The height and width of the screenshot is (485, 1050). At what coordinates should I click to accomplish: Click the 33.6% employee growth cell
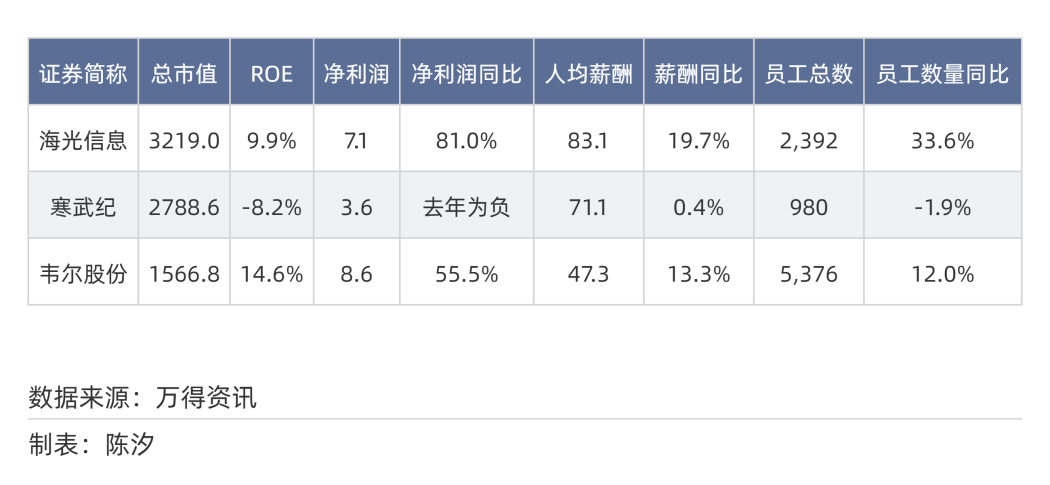(x=942, y=140)
